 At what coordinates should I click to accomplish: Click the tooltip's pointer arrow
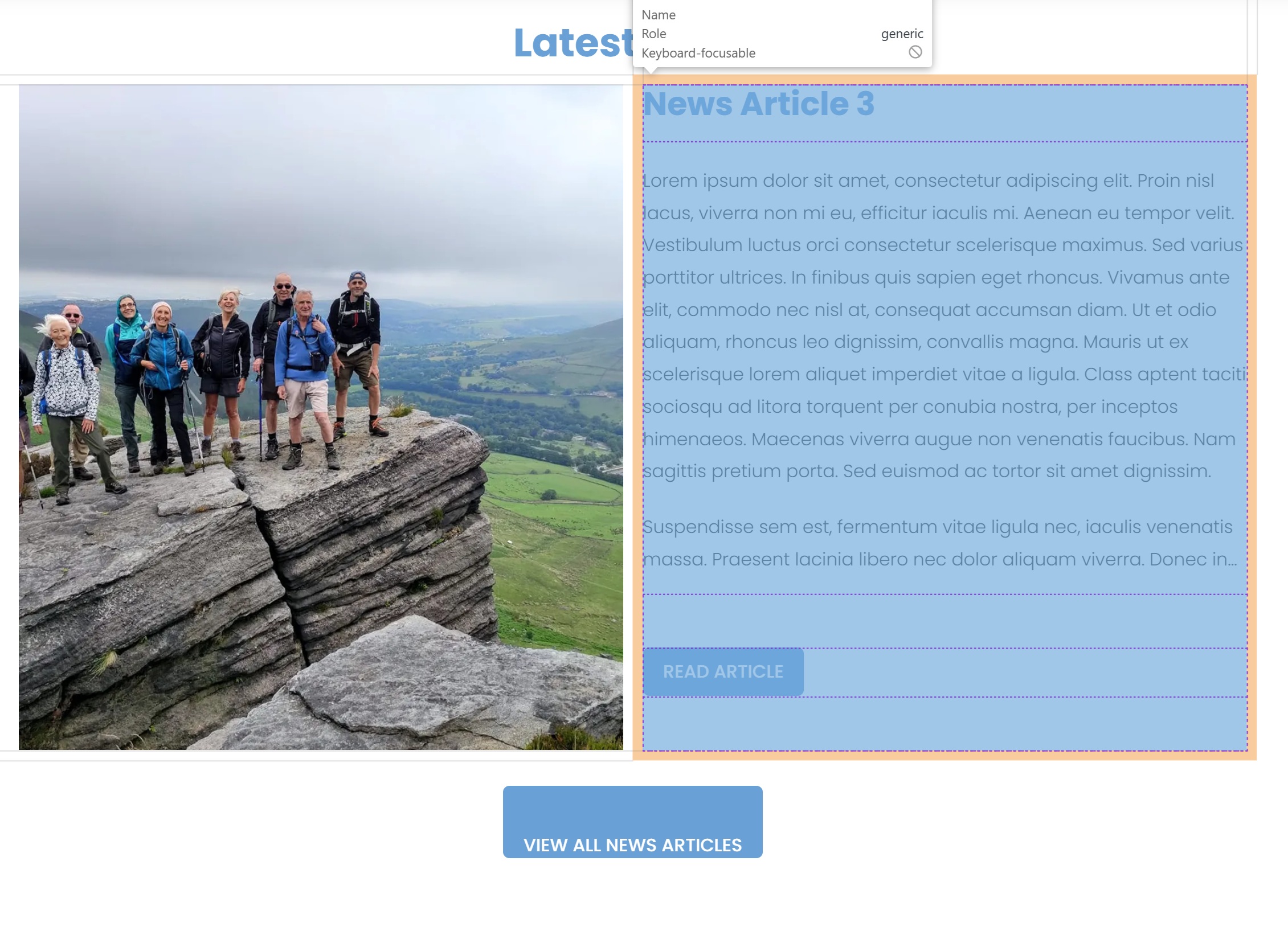click(653, 71)
